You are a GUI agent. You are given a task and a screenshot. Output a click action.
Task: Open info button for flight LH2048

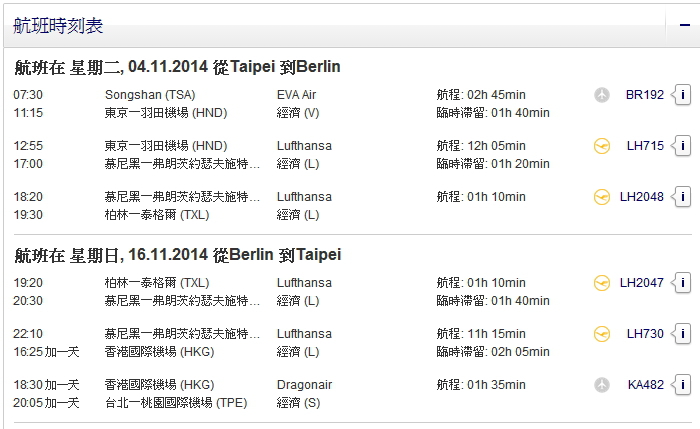(683, 196)
